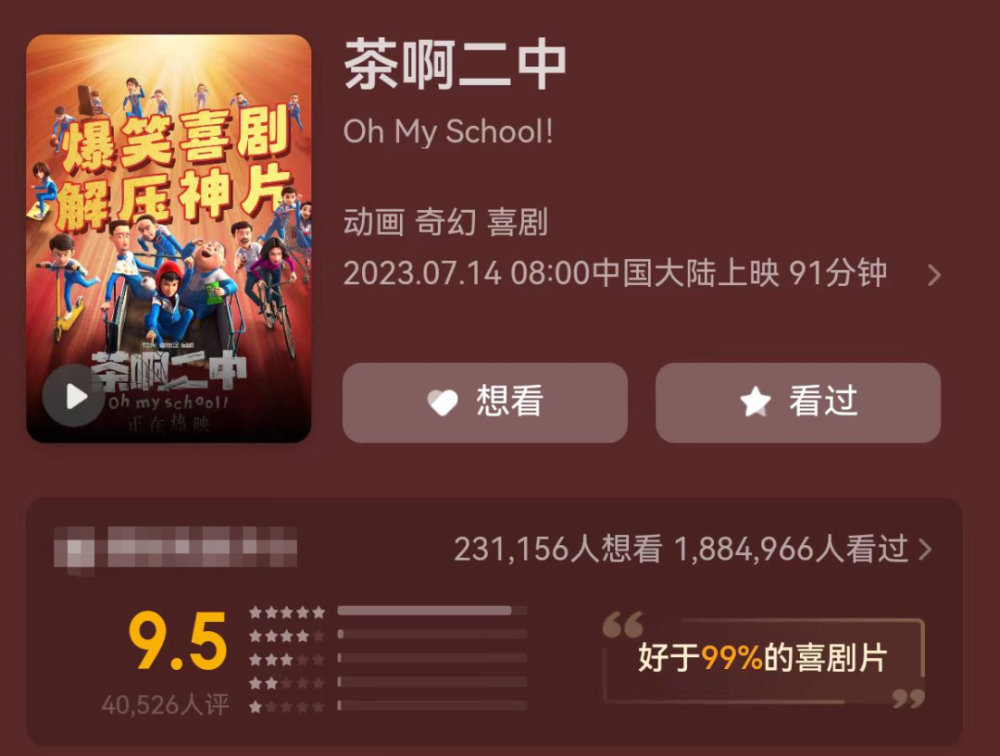Select the two-star rating row
1000x756 pixels.
[388, 683]
